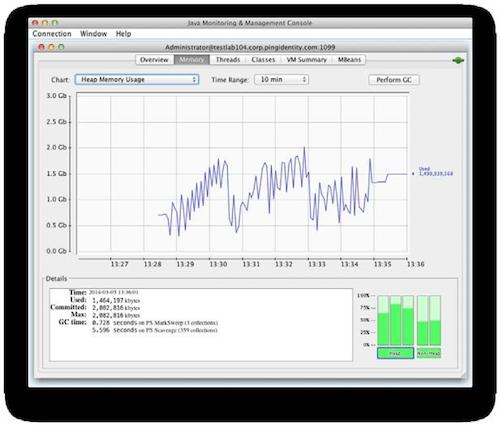
Task: Select the Memory tab
Action: 192,60
